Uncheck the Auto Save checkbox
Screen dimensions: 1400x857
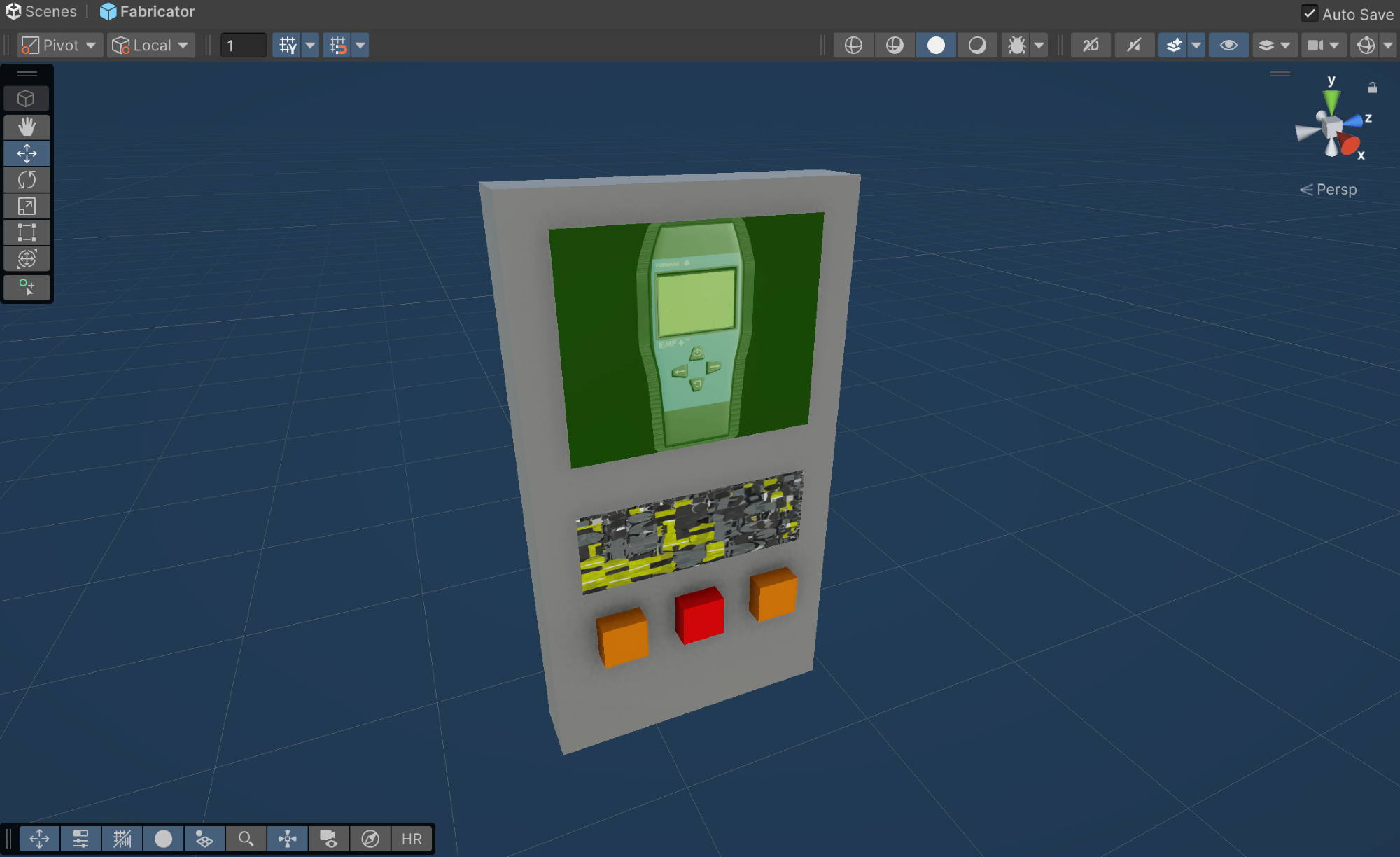[x=1309, y=13]
